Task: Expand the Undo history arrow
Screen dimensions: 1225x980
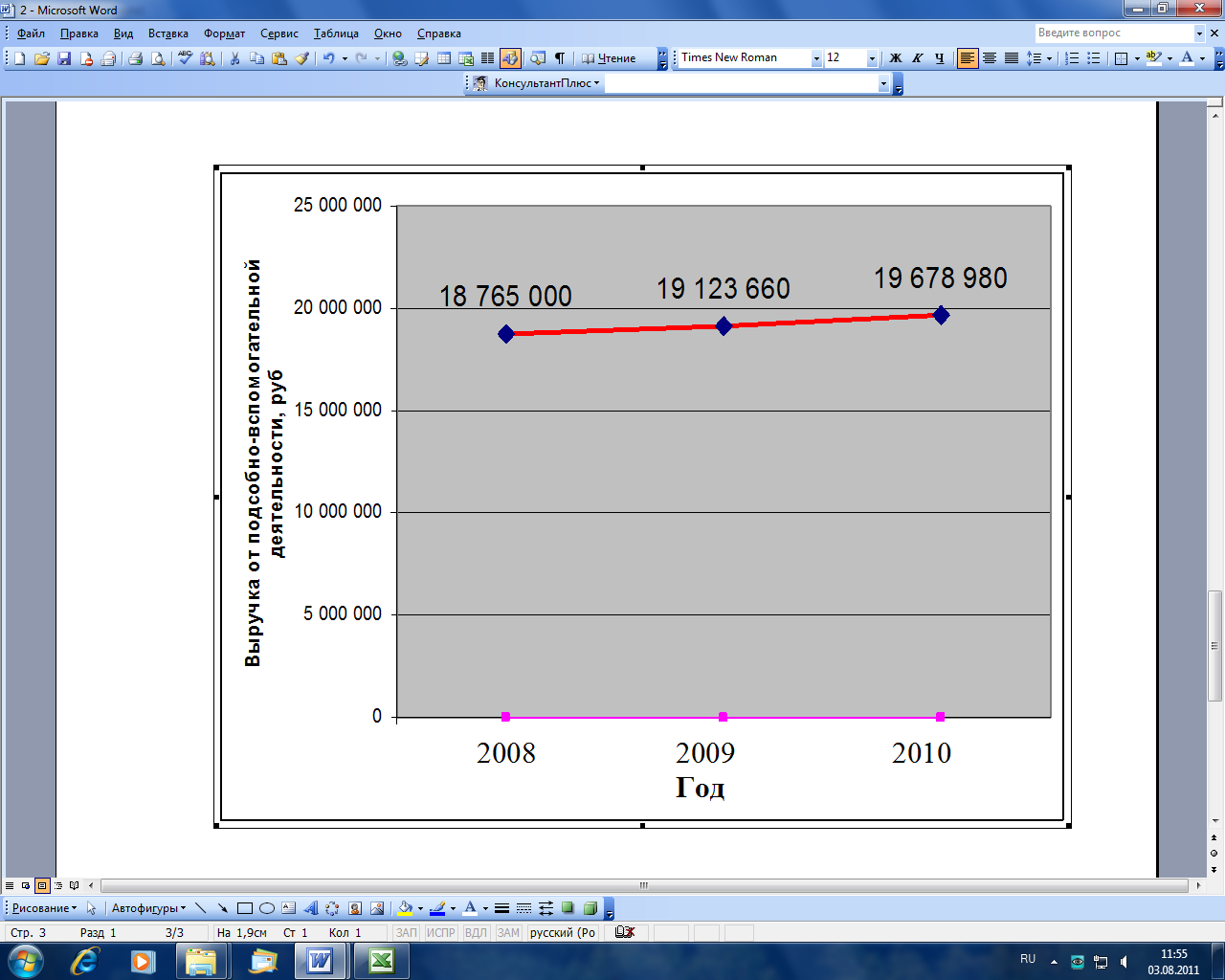Action: (x=345, y=58)
